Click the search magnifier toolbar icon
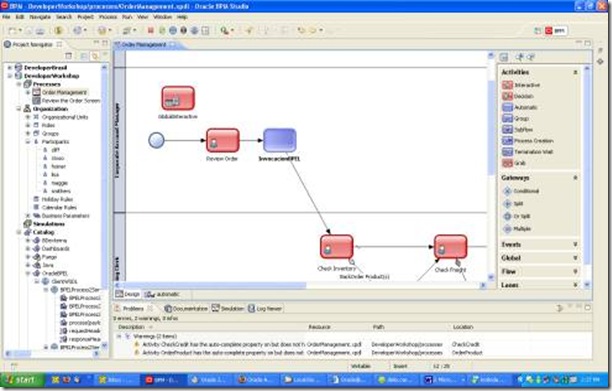 224,30
